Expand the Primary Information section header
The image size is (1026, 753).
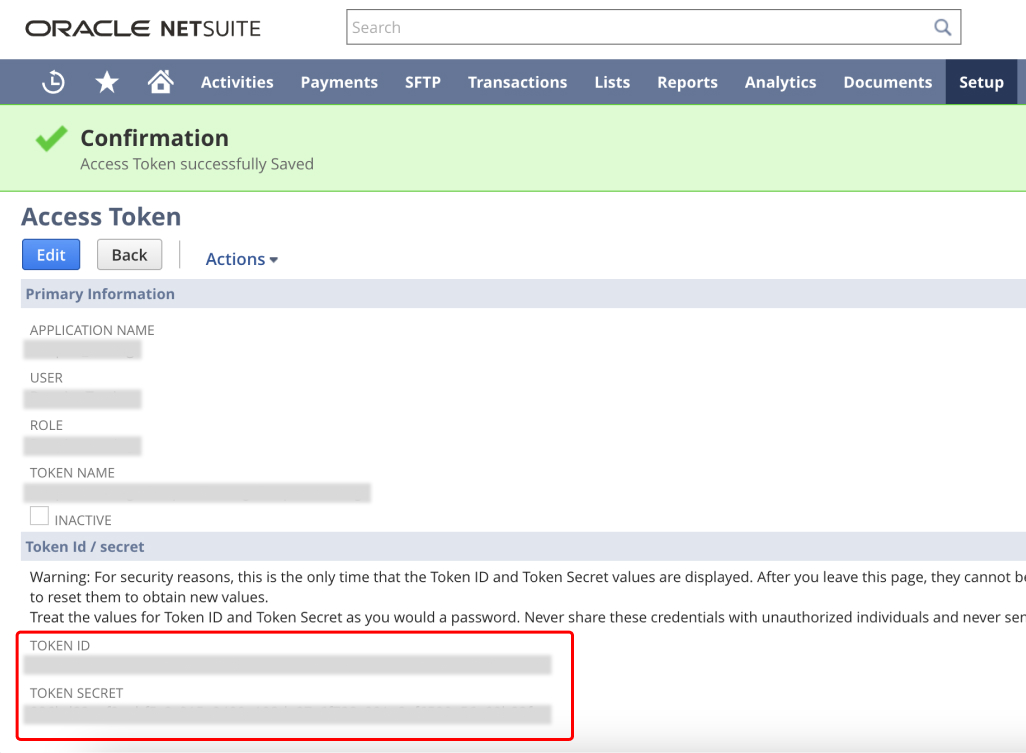point(100,293)
